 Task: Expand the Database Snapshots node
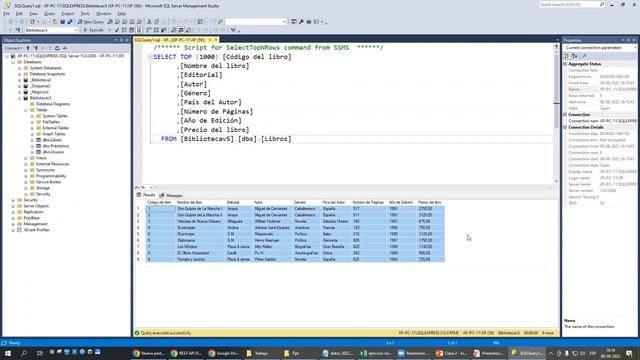[x=20, y=74]
